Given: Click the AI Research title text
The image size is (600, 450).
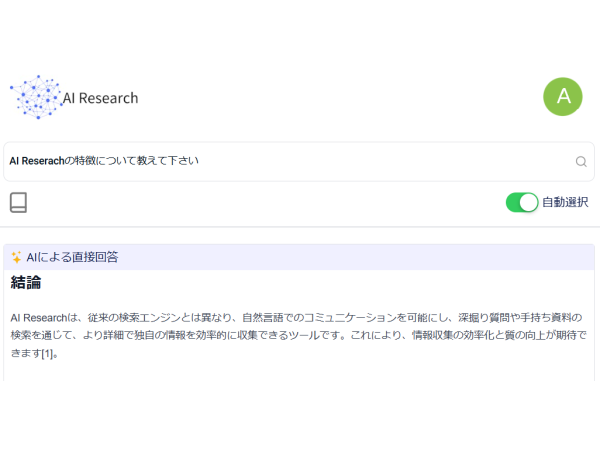Looking at the screenshot, I should tap(100, 98).
